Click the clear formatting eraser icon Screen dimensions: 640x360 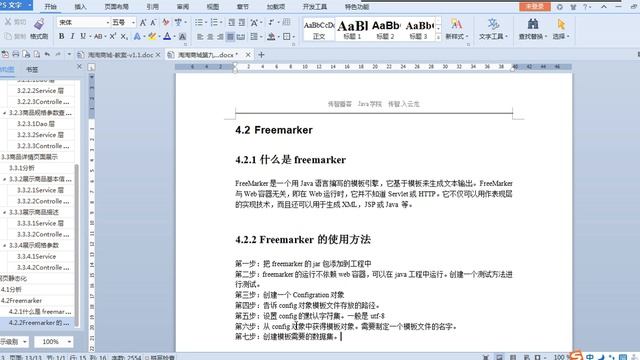click(166, 22)
